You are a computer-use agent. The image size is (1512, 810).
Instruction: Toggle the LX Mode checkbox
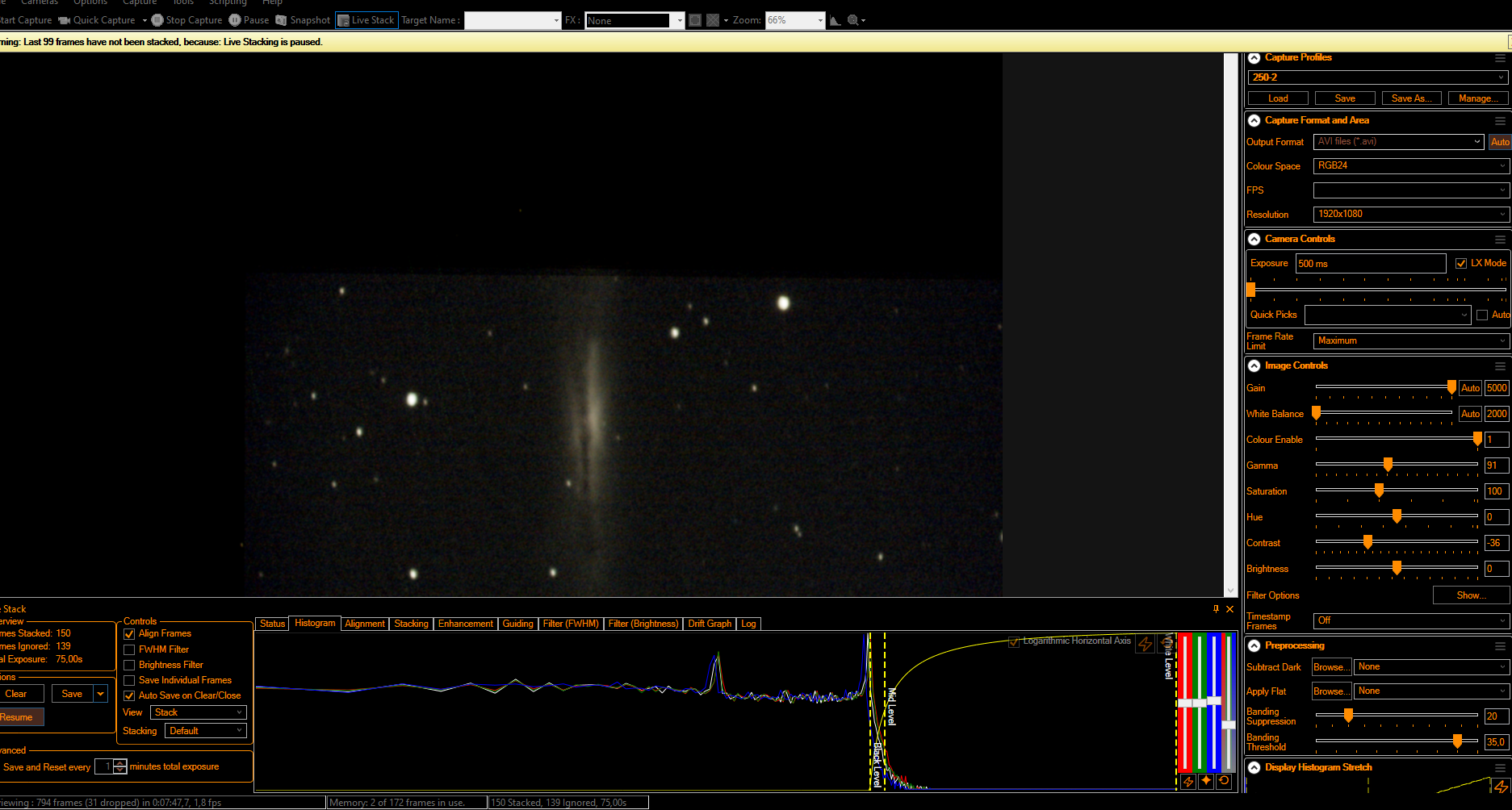[1461, 264]
